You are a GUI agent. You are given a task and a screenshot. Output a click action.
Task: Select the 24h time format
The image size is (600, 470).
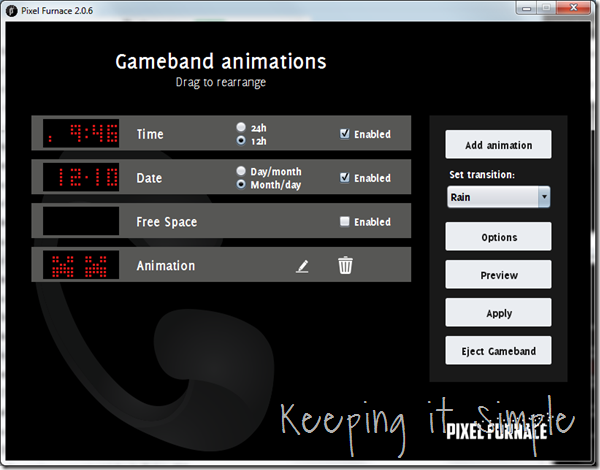(x=241, y=127)
